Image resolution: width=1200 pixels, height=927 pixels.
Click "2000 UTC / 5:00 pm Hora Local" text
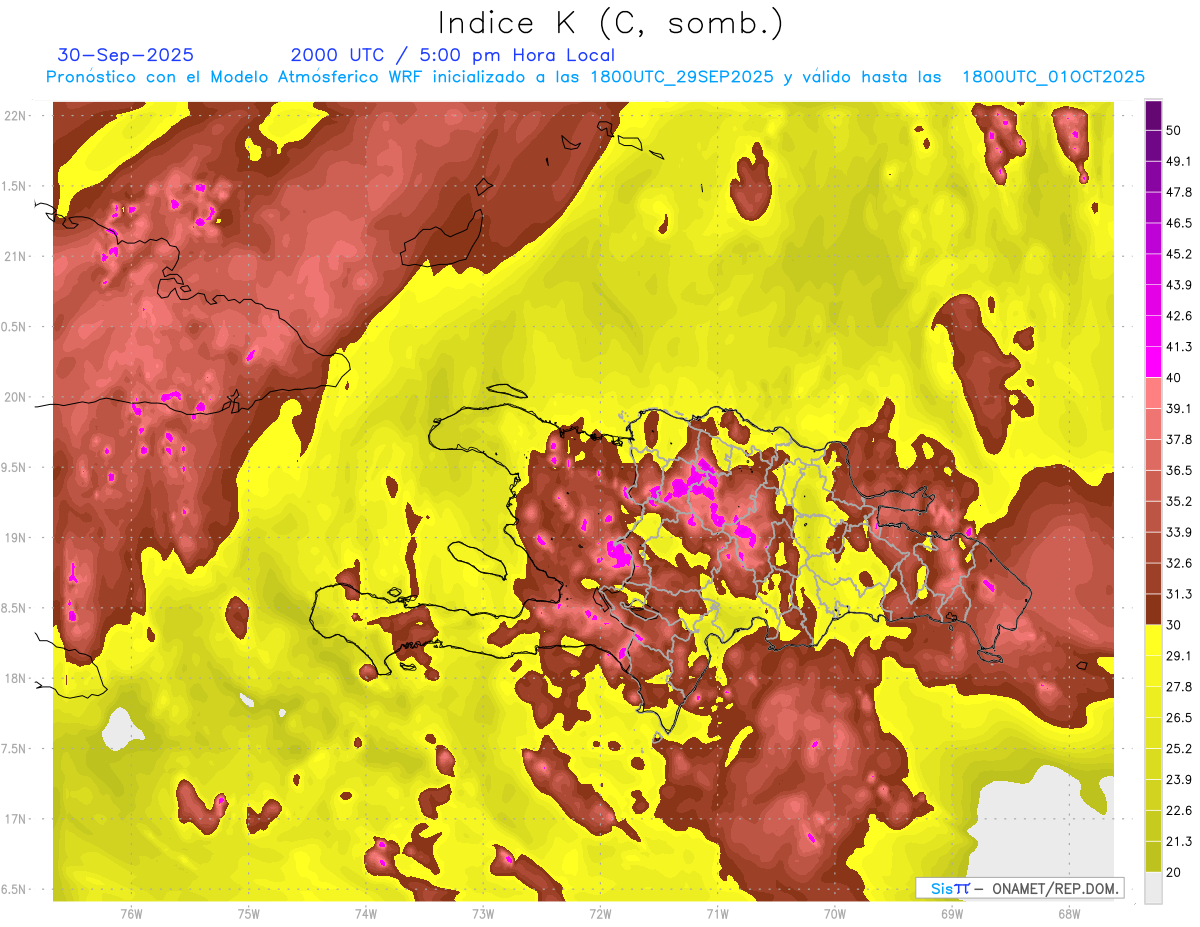coord(453,55)
